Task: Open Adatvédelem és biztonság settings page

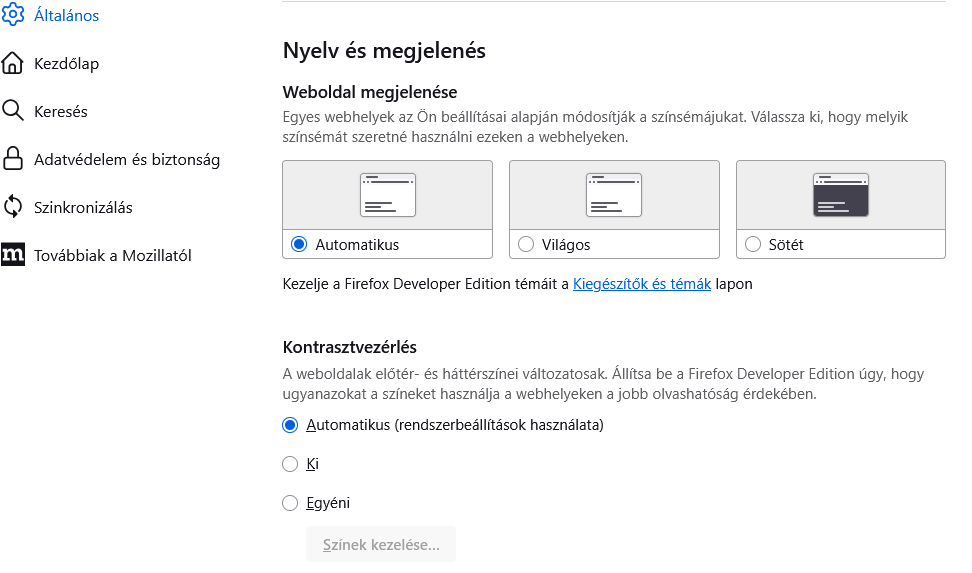Action: click(x=126, y=159)
